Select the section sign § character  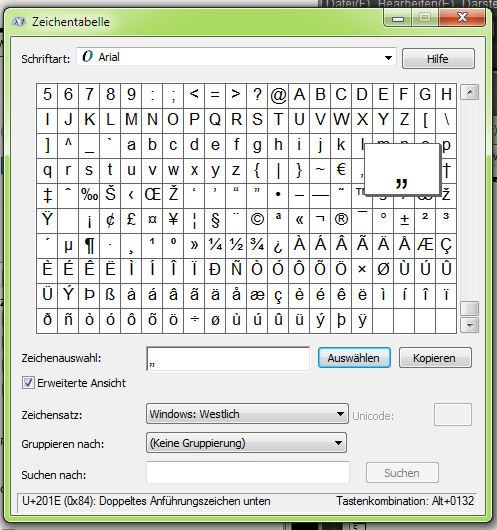(215, 220)
